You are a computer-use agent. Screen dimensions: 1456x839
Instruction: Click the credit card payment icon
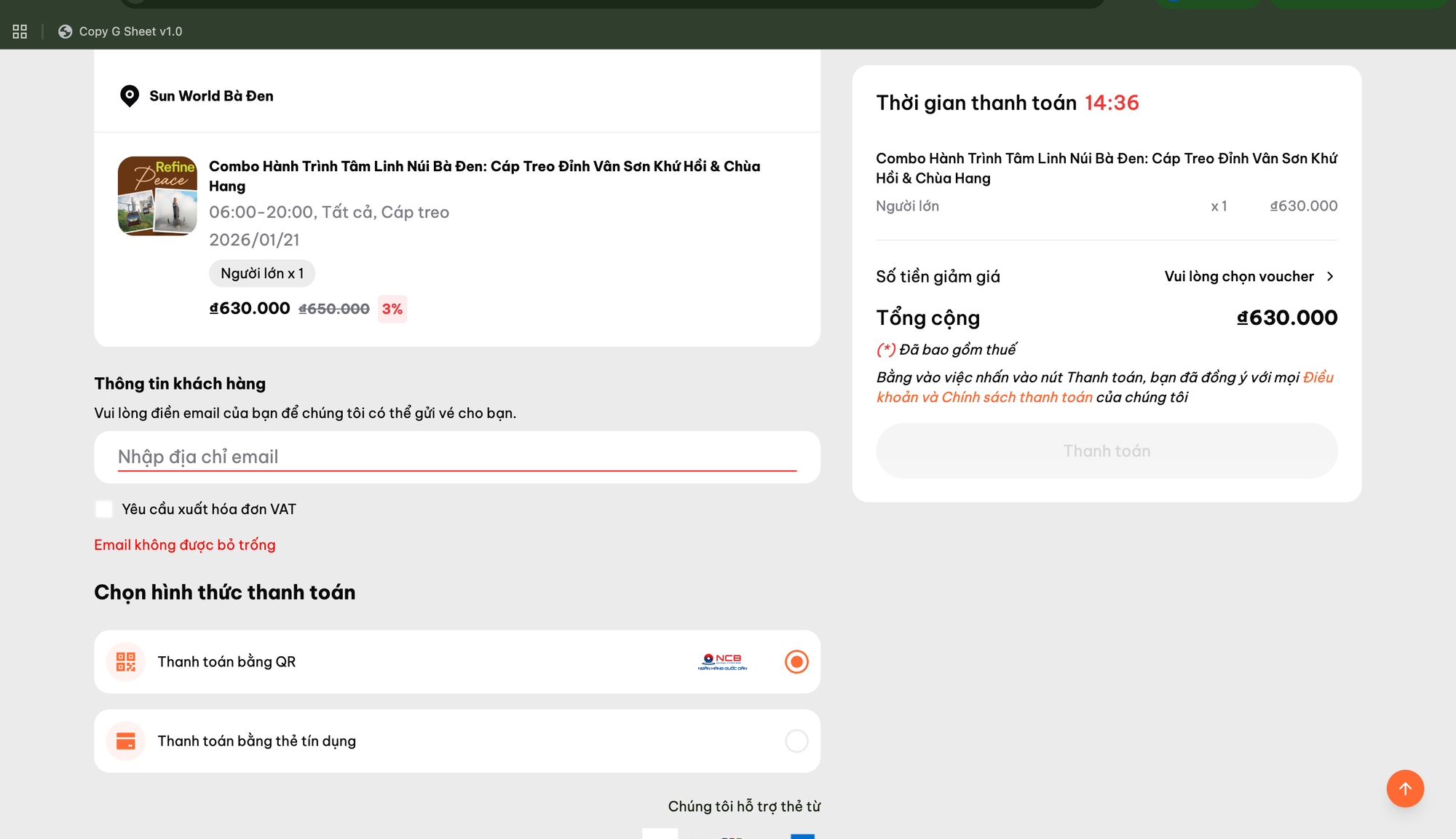[x=126, y=741]
